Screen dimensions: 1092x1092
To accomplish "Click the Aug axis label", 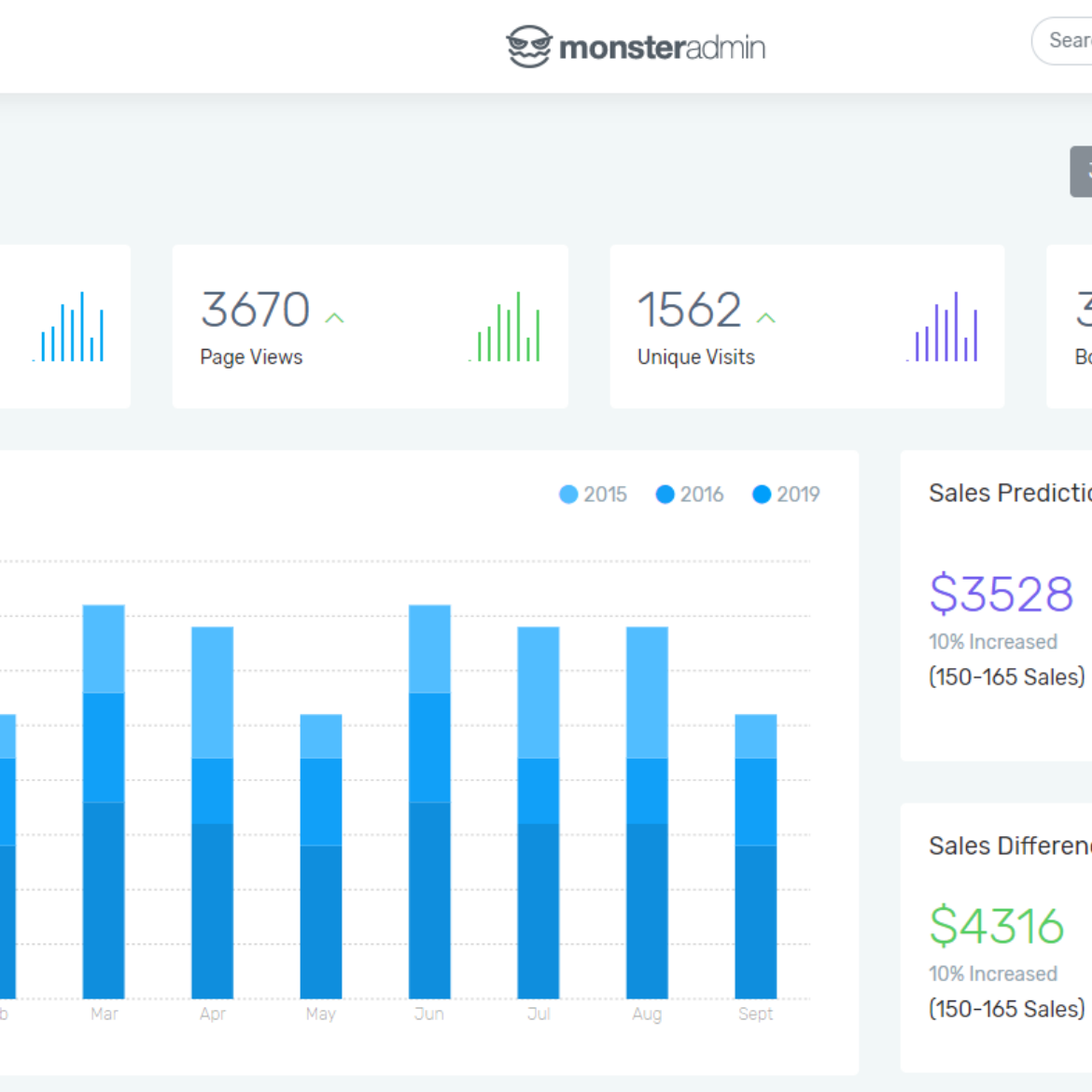I will coord(647,1015).
